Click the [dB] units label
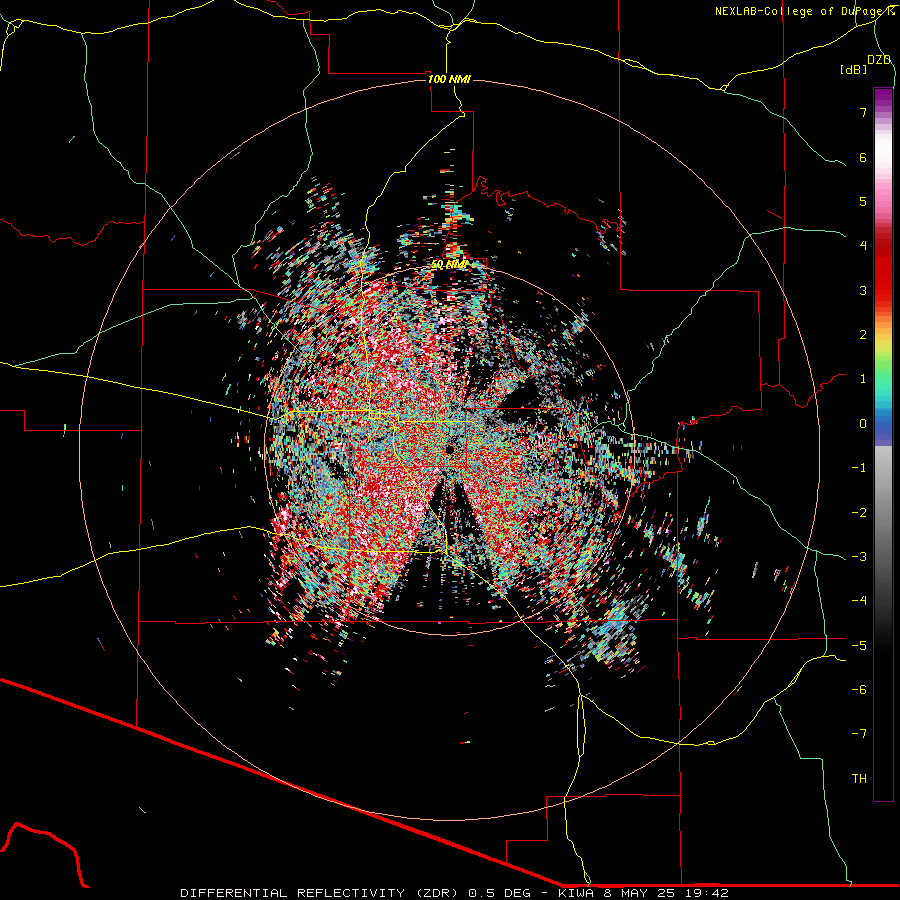The width and height of the screenshot is (900, 900). 853,70
